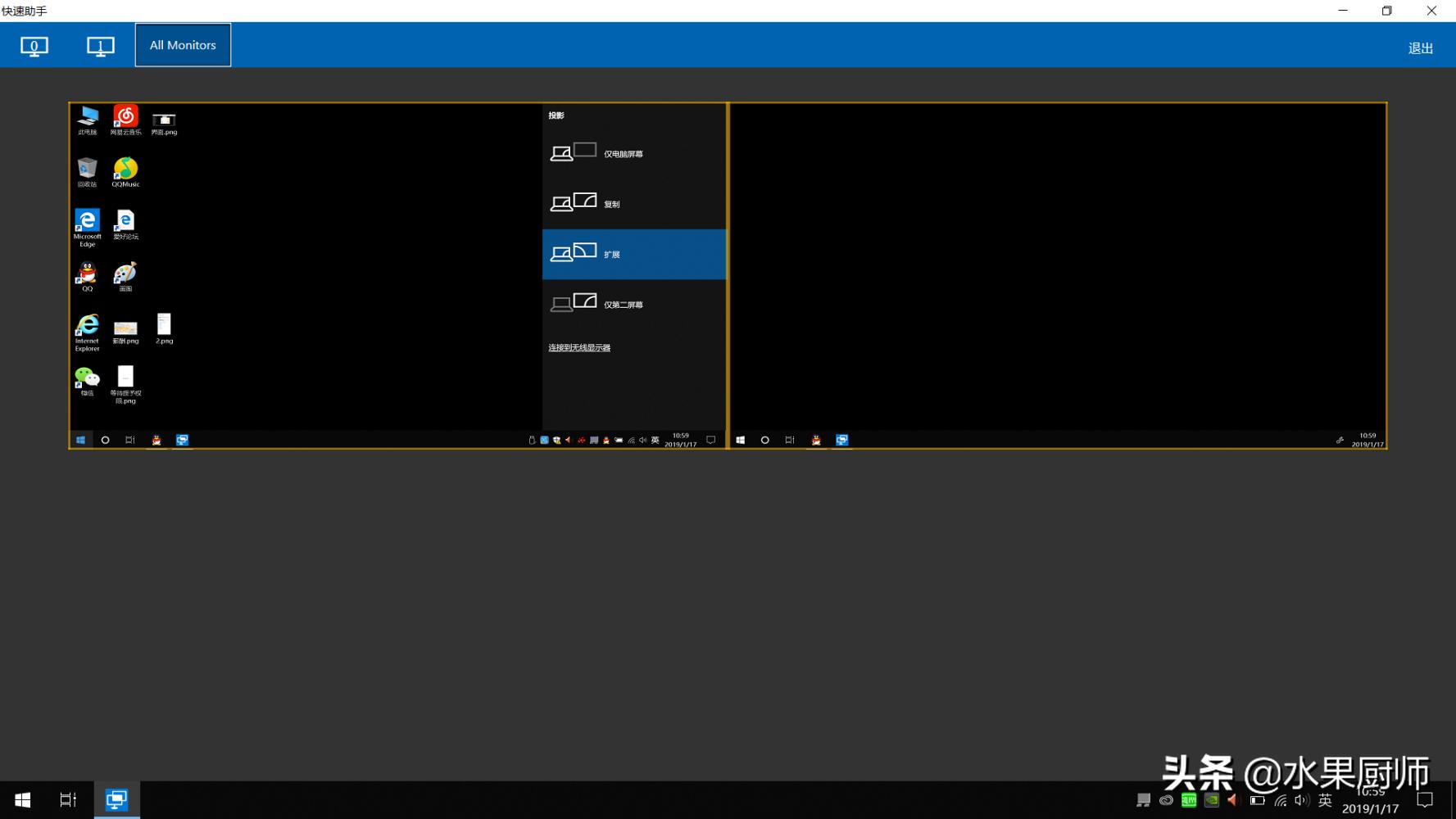1456x819 pixels.
Task: Open the 回收站 recycle bin
Action: click(x=87, y=169)
